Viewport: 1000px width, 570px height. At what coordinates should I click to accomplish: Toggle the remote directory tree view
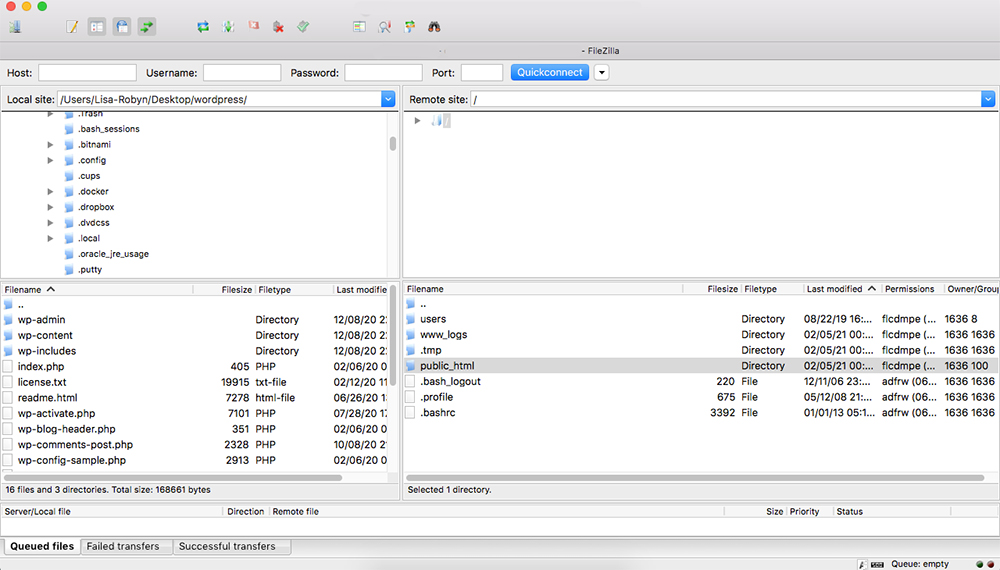(122, 27)
